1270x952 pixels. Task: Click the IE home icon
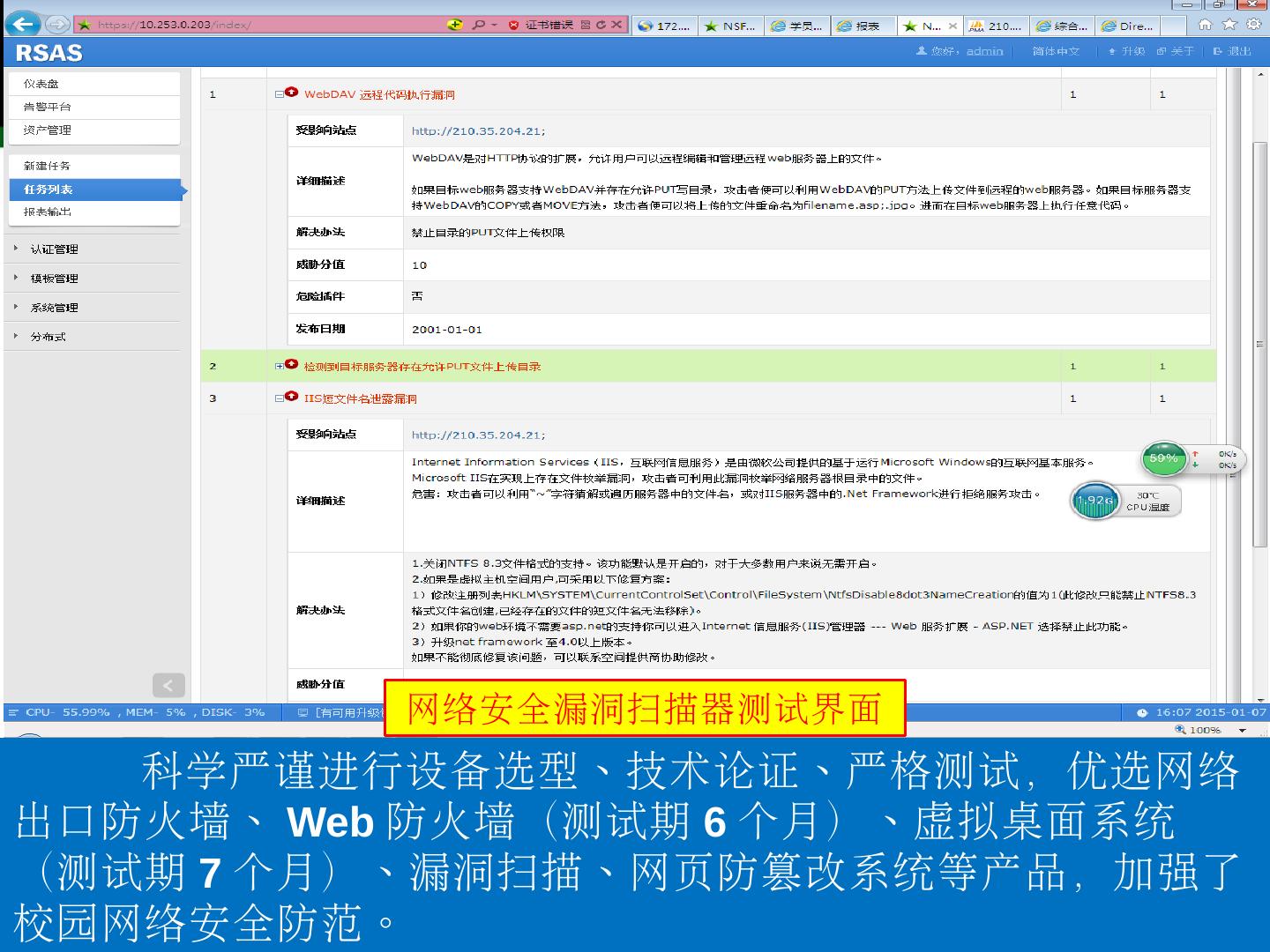(x=1205, y=25)
